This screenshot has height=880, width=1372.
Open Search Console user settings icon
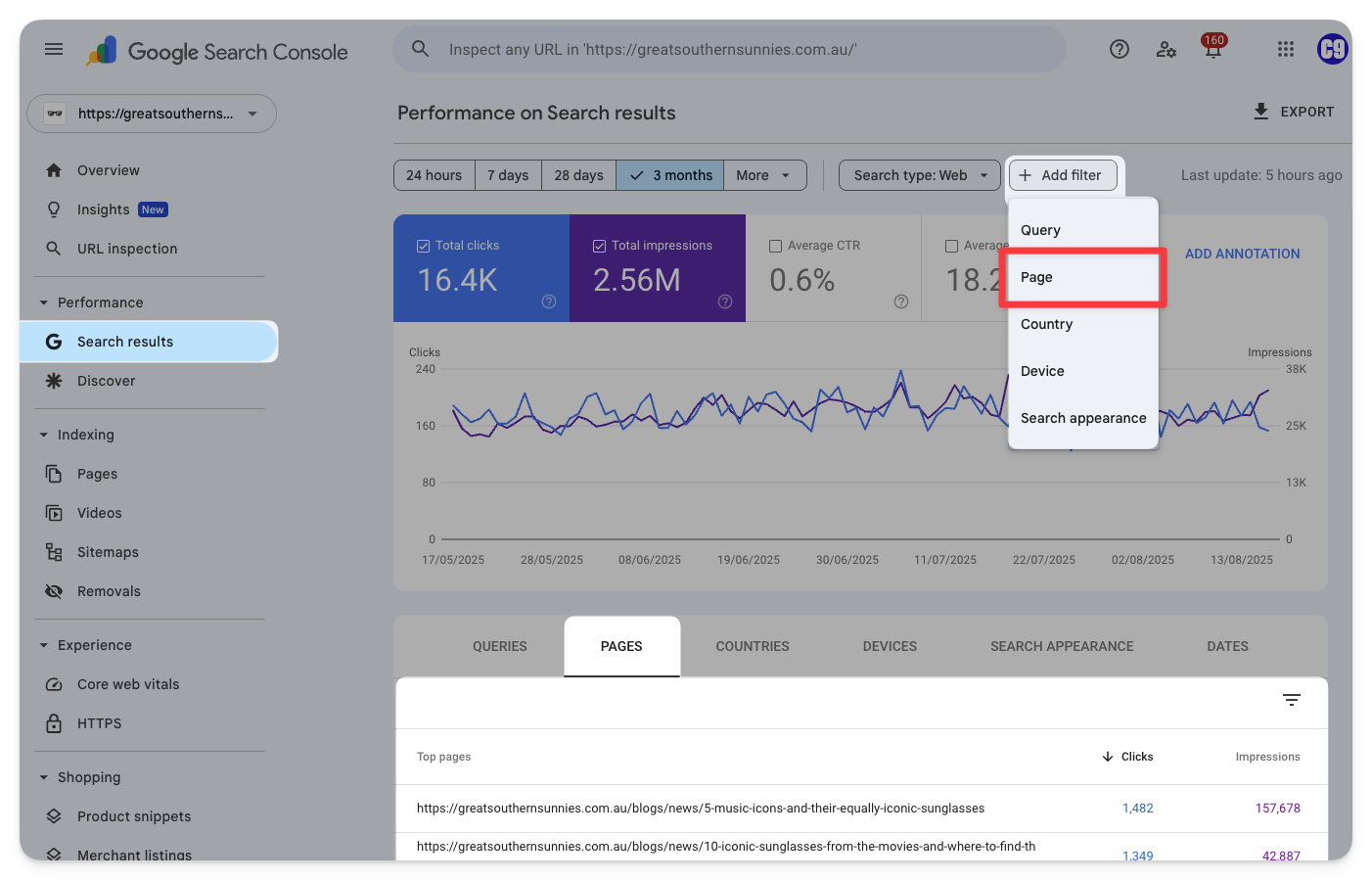(1166, 49)
